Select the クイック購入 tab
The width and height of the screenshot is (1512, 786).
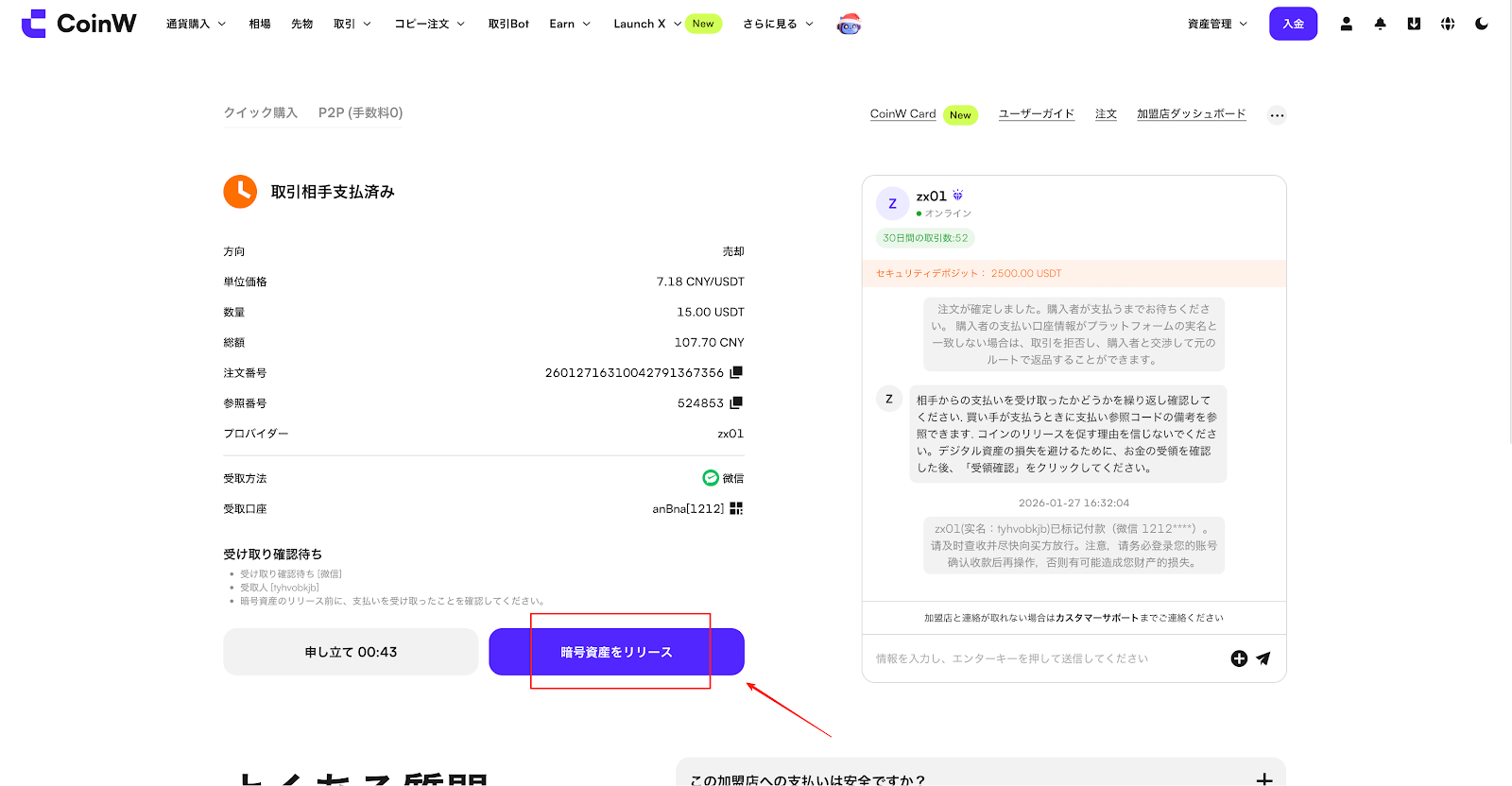[x=260, y=112]
